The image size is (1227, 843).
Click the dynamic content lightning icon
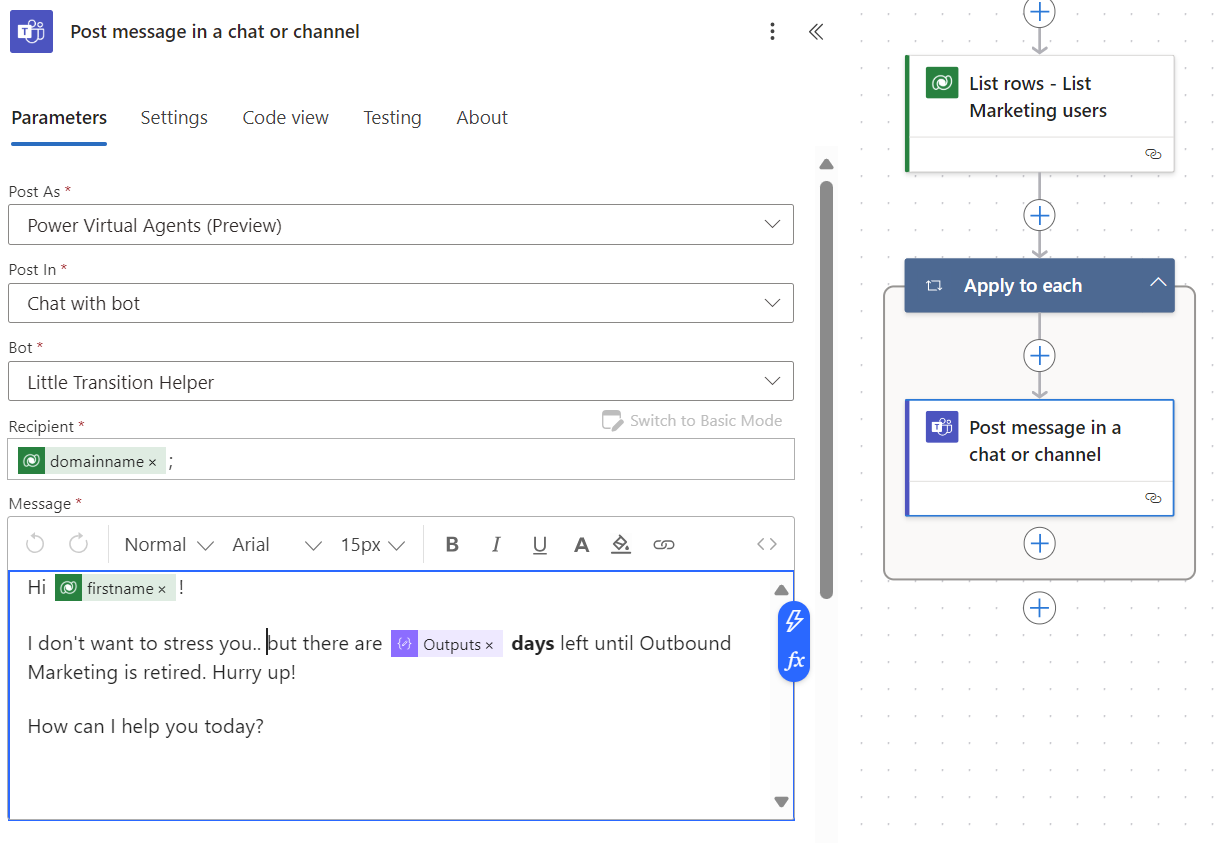(x=794, y=621)
